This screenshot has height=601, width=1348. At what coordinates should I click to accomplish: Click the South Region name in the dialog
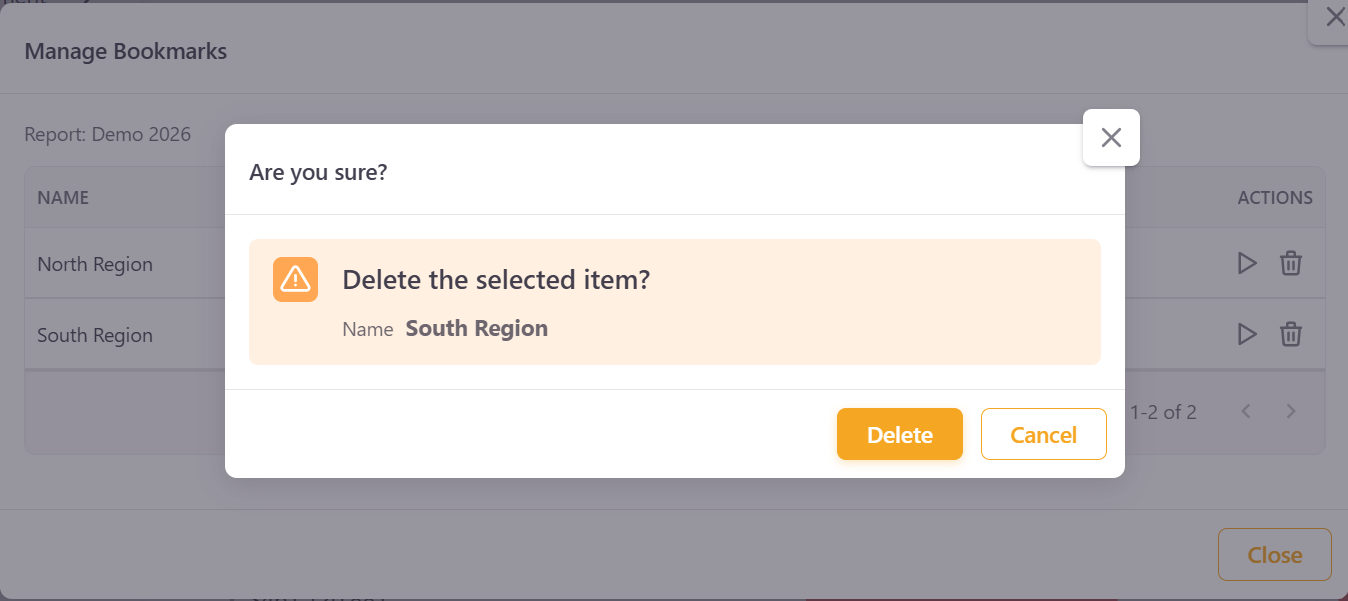pyautogui.click(x=476, y=328)
